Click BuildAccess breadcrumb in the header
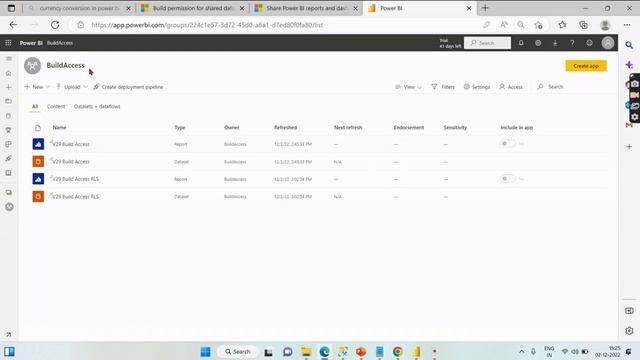Viewport: 640px width, 360px height. tap(60, 43)
